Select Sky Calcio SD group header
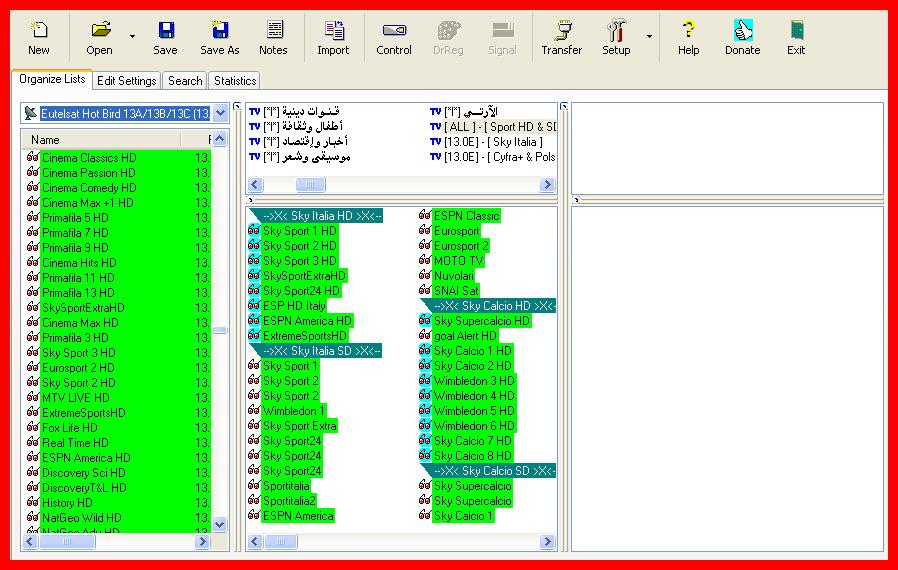Screen dimensions: 898x570 coord(494,471)
